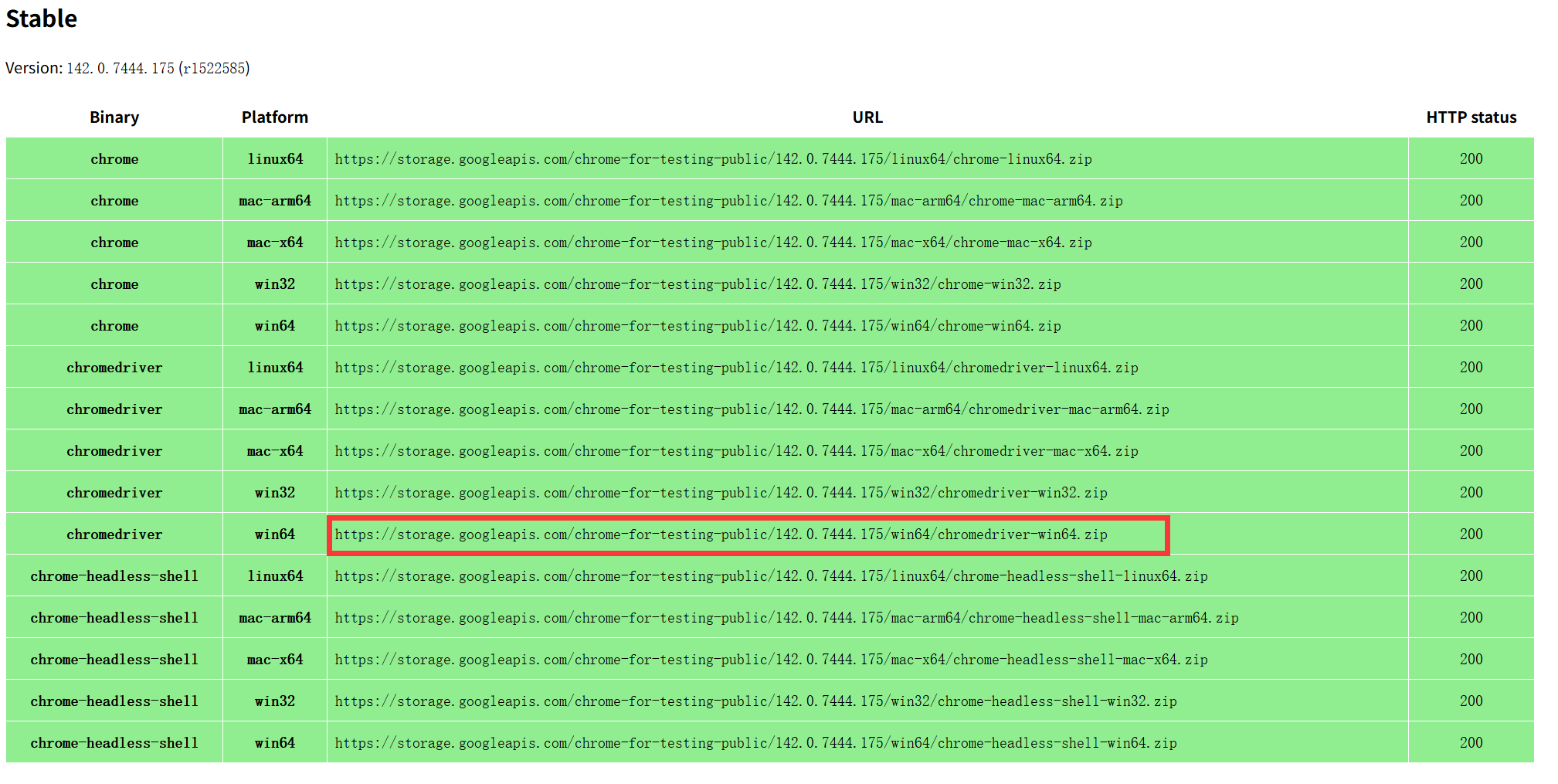This screenshot has width=1558, height=784.
Task: Click the Platform column header
Action: 275,117
